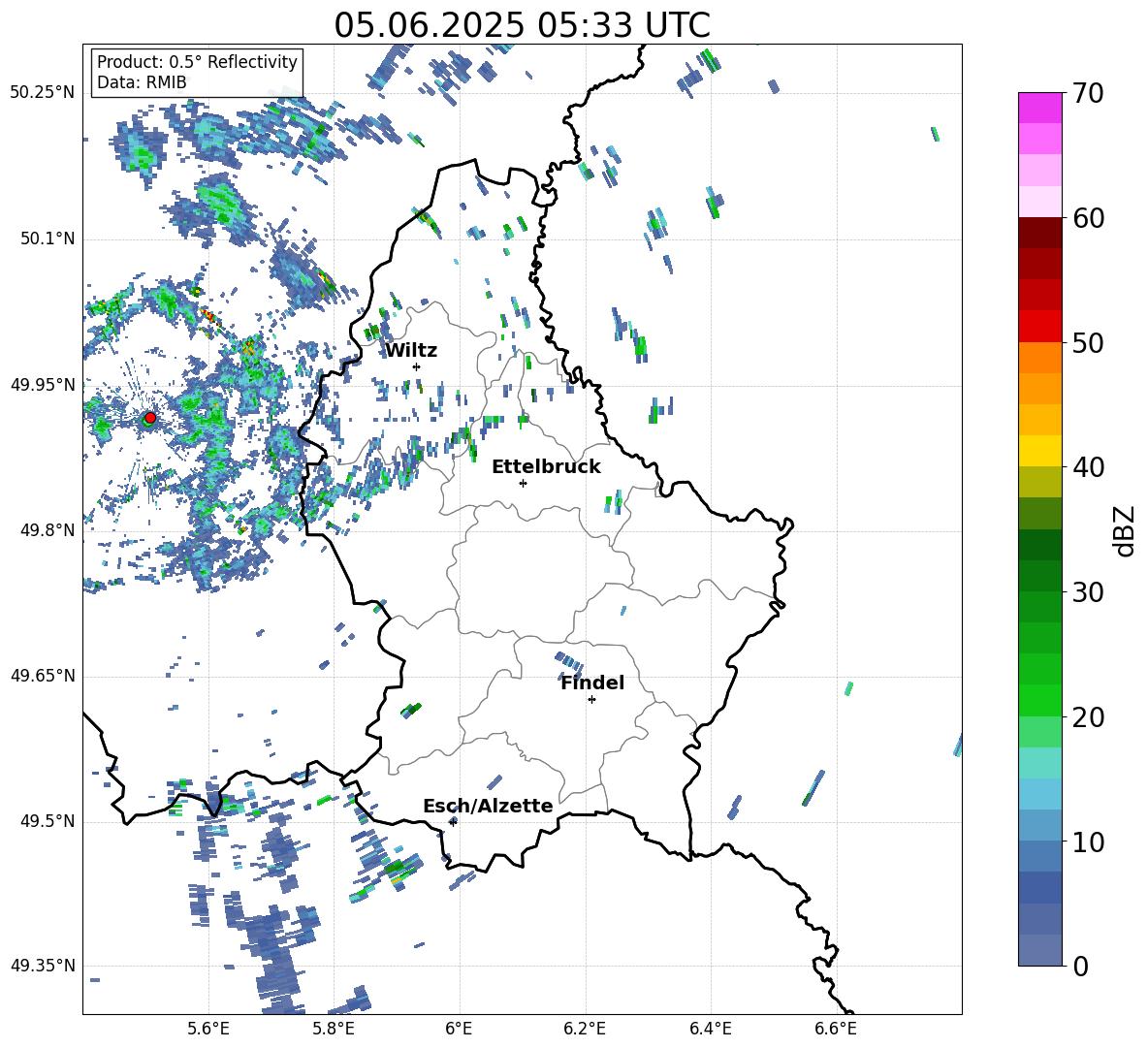Image resolution: width=1148 pixels, height=1048 pixels.
Task: Click the colorbar tick label 50
Action: pos(1088,342)
